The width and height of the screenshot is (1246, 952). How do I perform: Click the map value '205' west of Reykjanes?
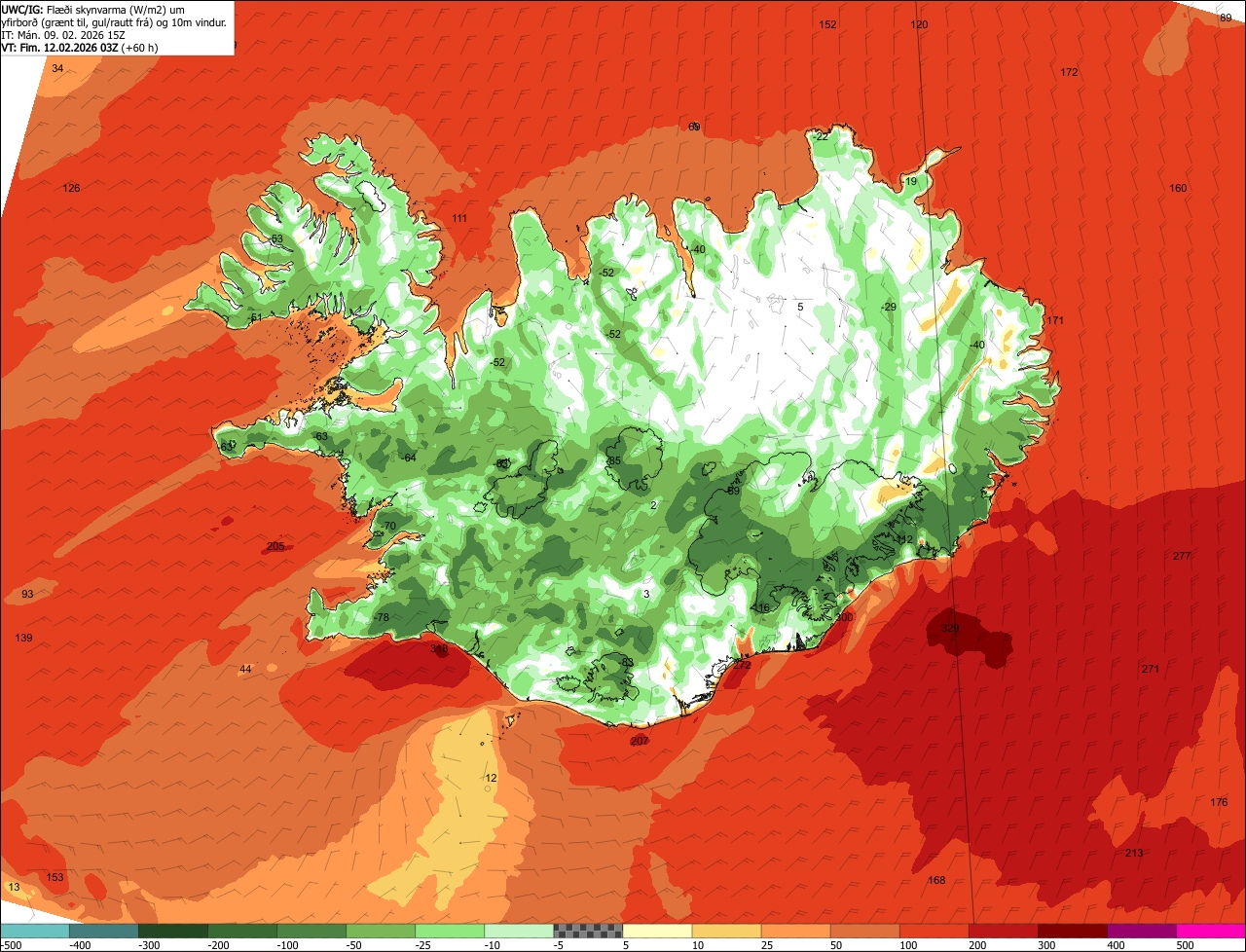click(275, 546)
